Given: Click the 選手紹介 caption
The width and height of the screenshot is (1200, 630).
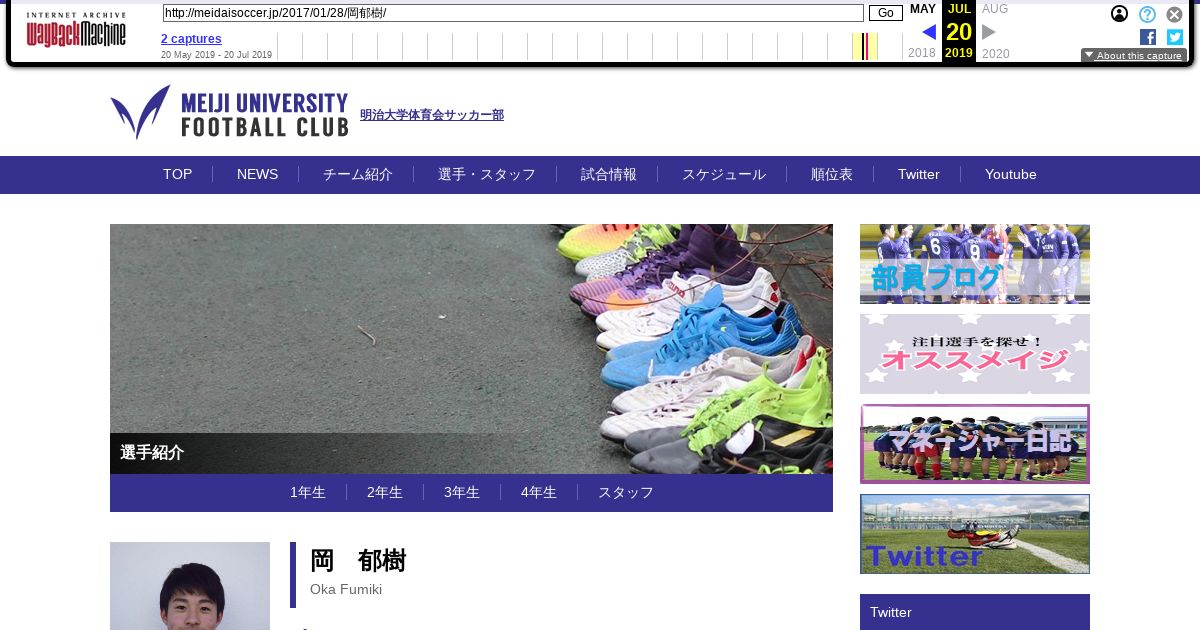Looking at the screenshot, I should pyautogui.click(x=152, y=452).
